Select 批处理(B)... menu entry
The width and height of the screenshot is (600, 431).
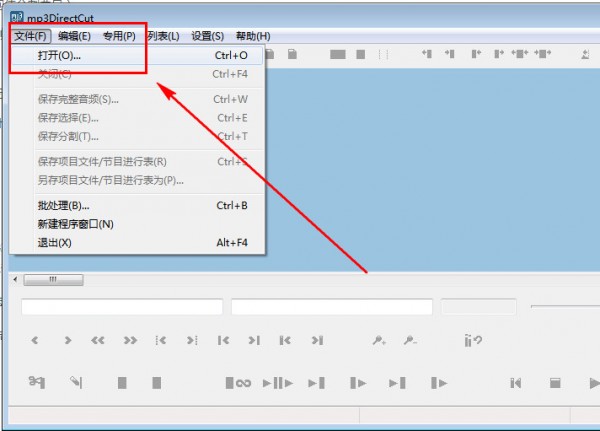64,206
